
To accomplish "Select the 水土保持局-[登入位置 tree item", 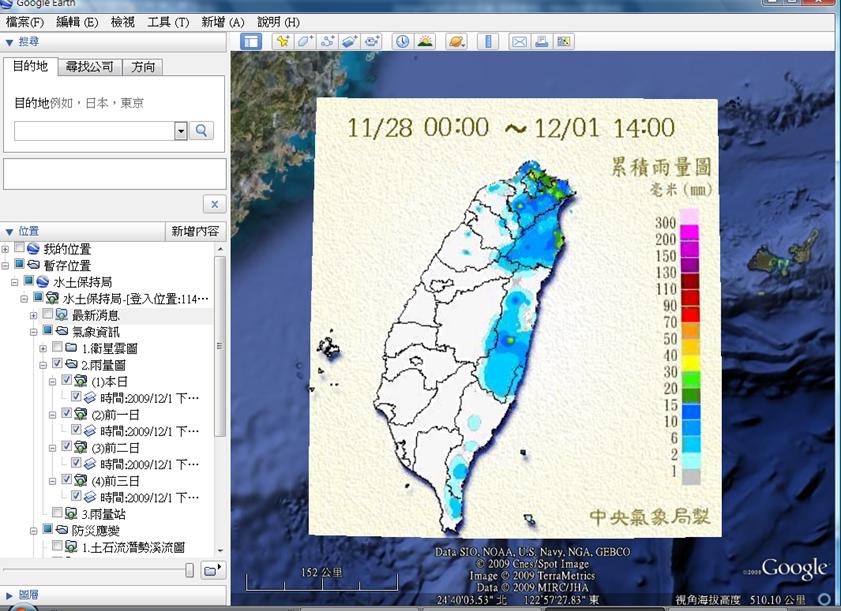I will [136, 299].
